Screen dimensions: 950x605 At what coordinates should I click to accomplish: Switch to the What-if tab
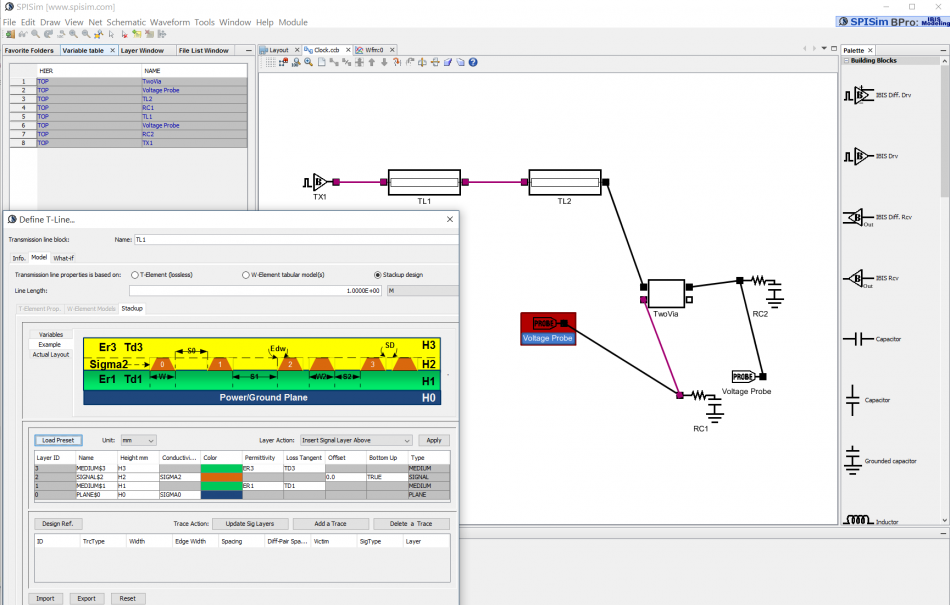63,258
